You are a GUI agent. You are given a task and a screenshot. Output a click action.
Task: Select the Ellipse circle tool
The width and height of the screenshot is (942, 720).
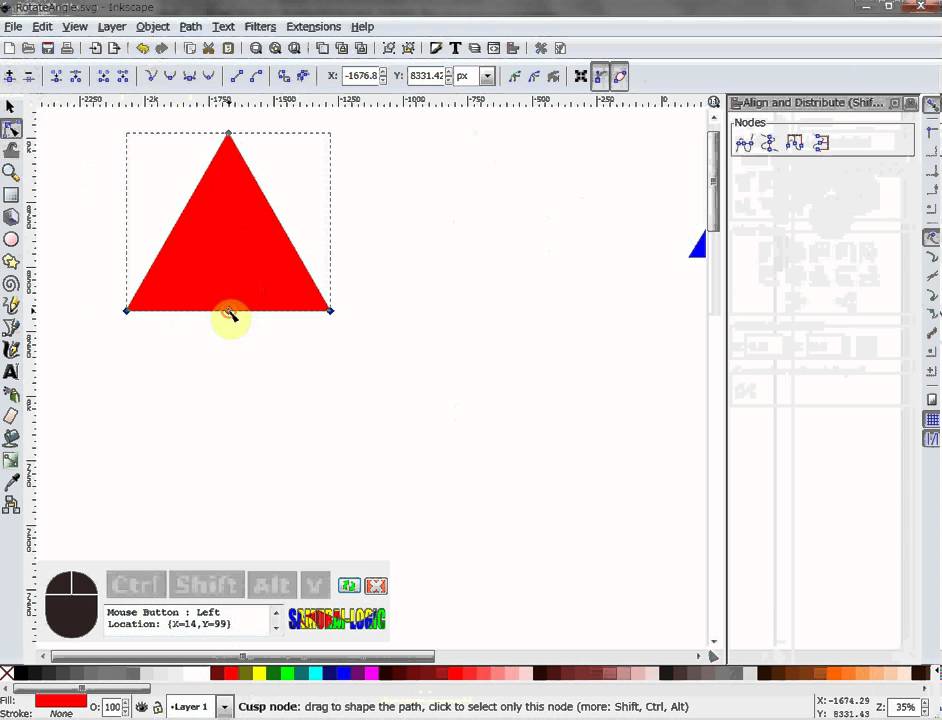point(11,239)
